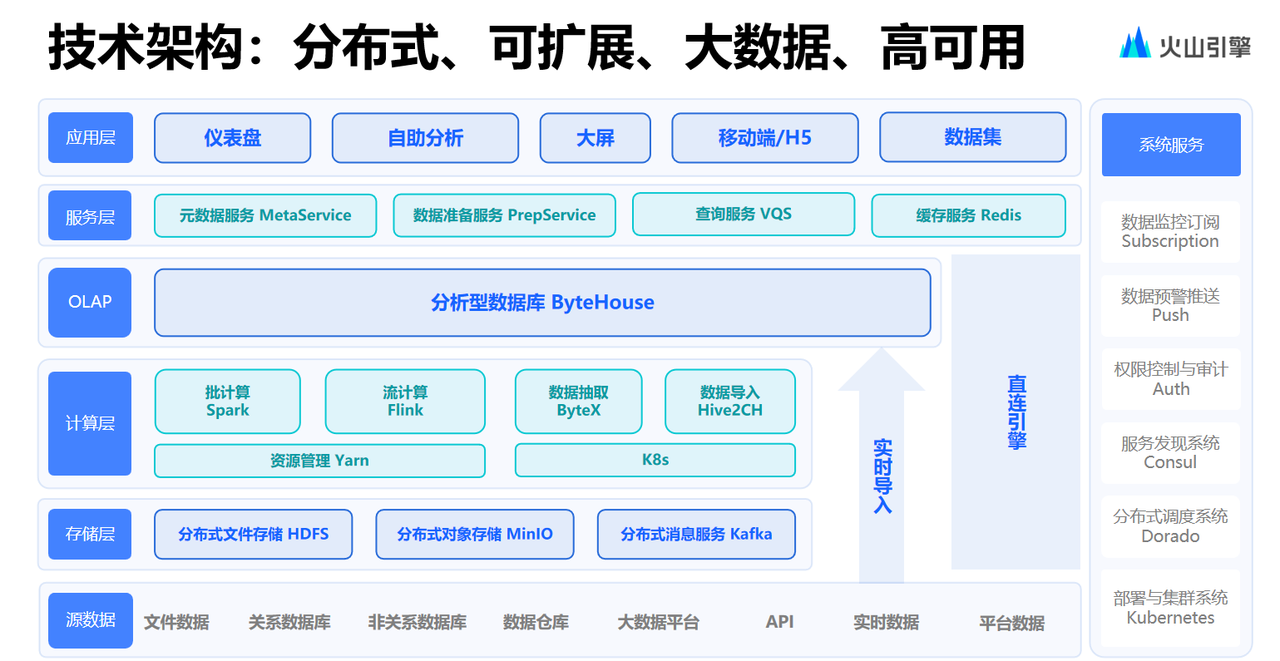Select 服务发现系统 Consul card
Screen dimensions: 1280x661
pyautogui.click(x=1171, y=452)
